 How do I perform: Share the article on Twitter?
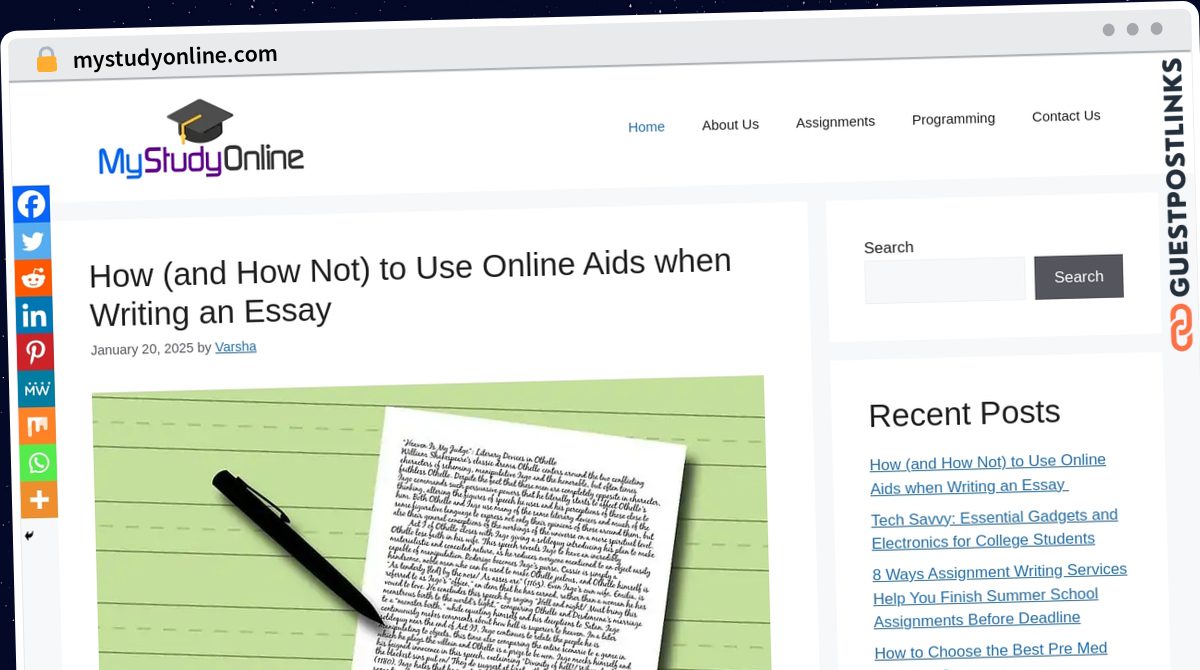pyautogui.click(x=33, y=241)
